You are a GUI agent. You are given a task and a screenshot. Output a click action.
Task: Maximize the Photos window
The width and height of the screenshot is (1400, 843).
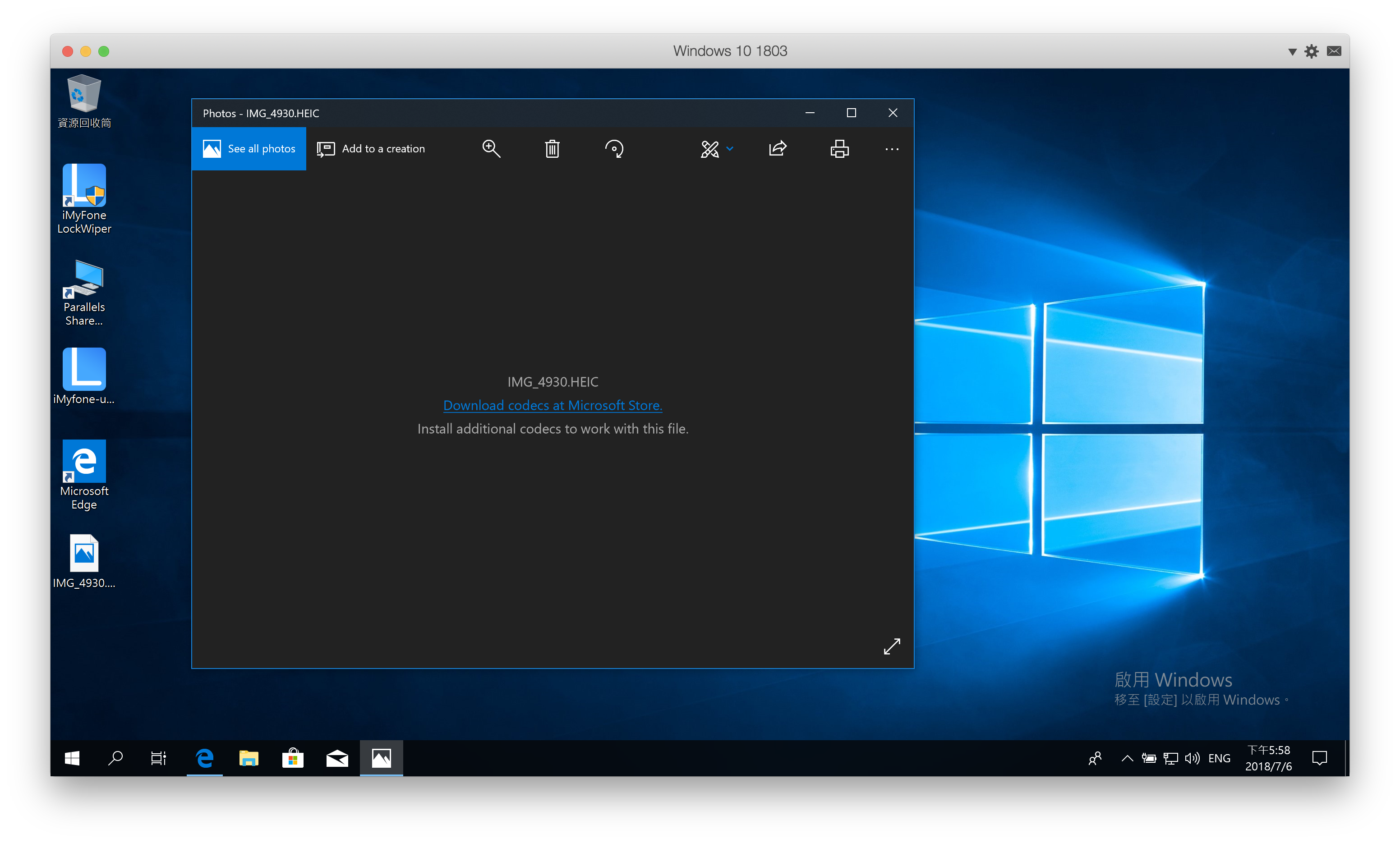[x=851, y=113]
